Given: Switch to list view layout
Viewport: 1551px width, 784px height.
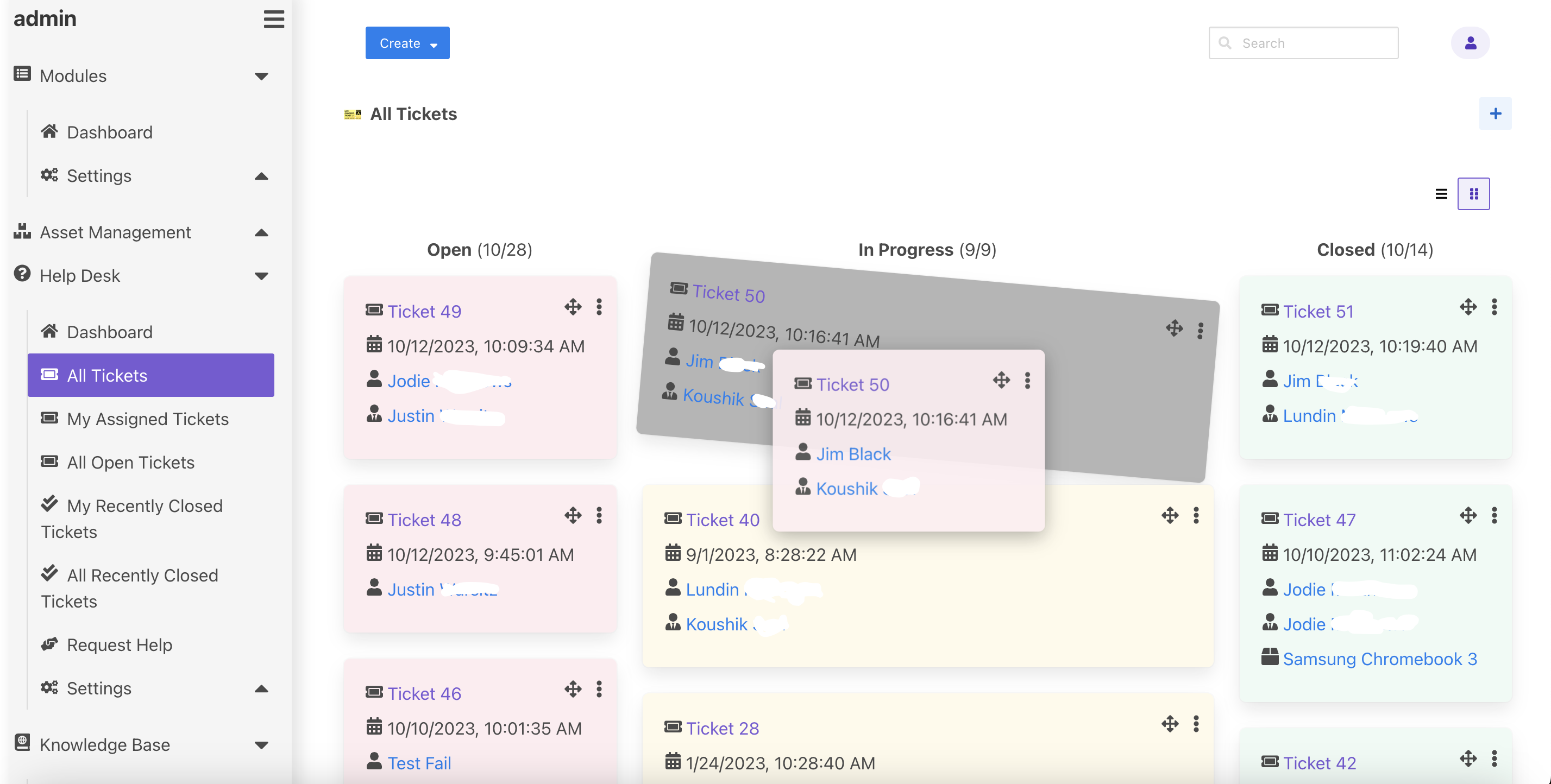Looking at the screenshot, I should [x=1441, y=194].
